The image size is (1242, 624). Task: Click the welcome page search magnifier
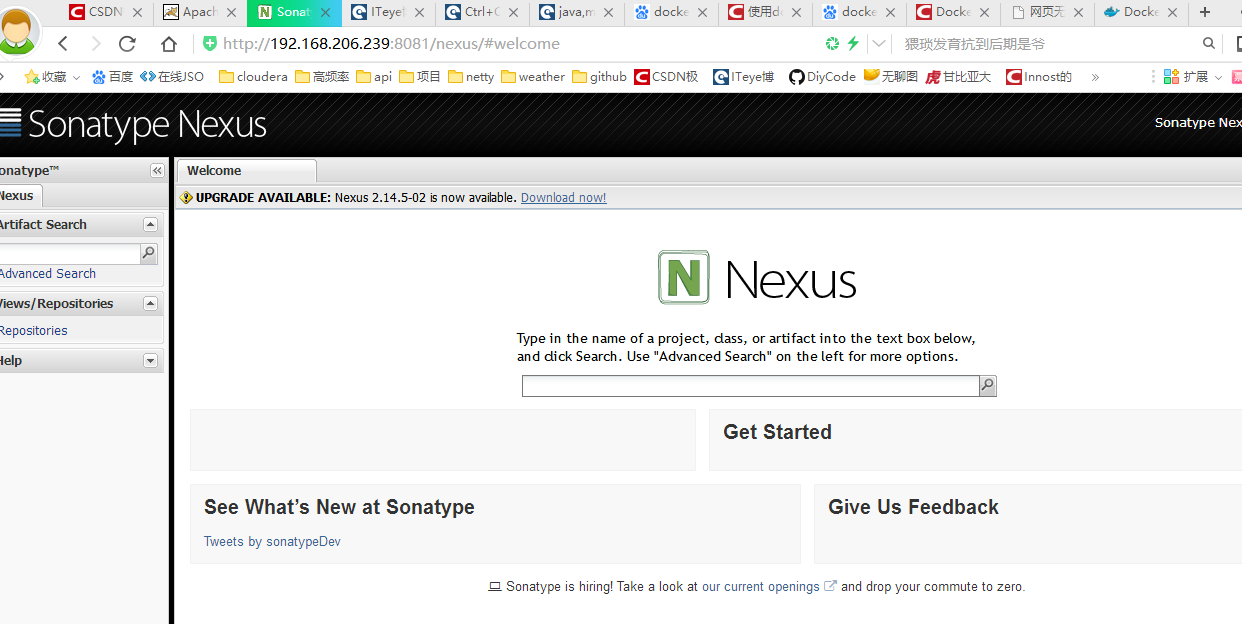[x=988, y=386]
